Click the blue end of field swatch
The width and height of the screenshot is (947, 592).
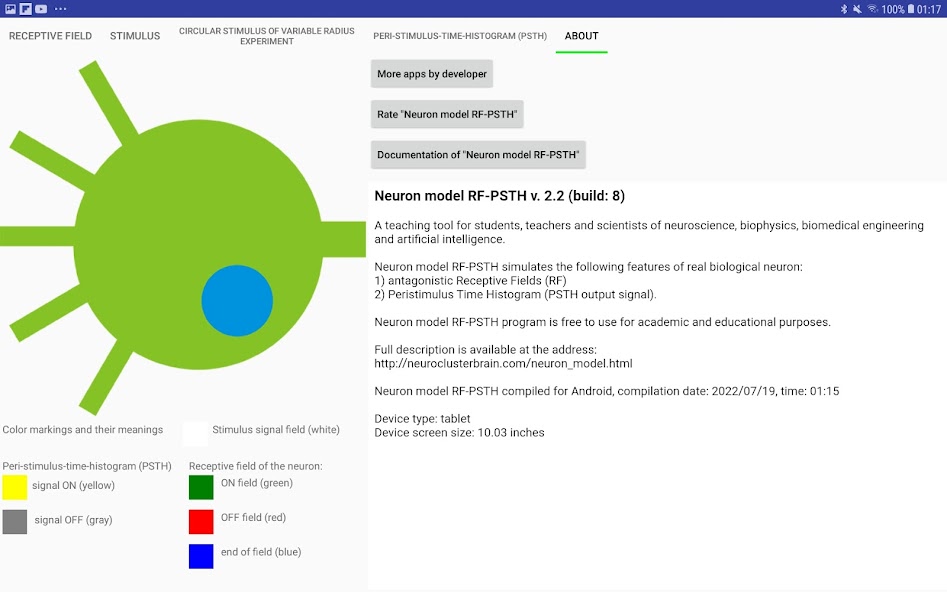201,556
